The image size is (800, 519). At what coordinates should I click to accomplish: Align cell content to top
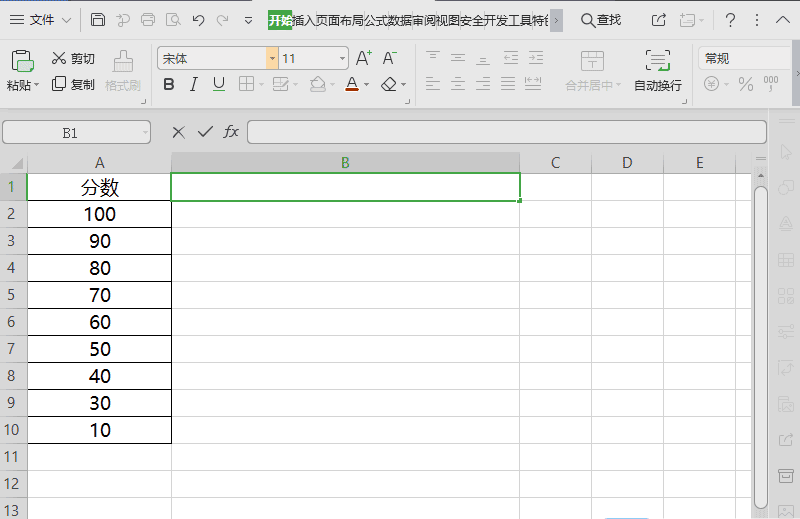(433, 57)
